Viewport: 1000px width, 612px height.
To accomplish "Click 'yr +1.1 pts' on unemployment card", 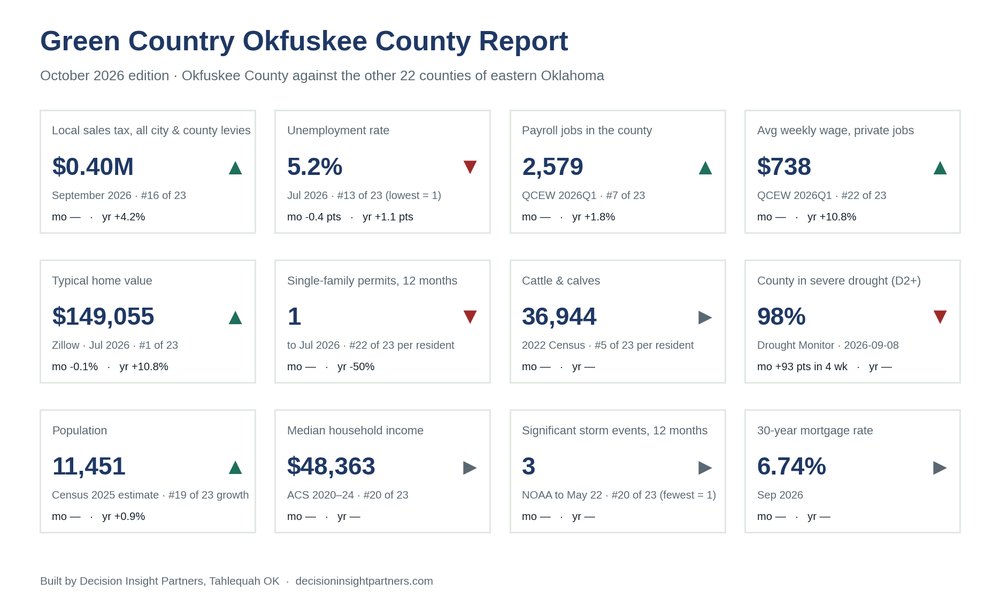I will click(388, 217).
